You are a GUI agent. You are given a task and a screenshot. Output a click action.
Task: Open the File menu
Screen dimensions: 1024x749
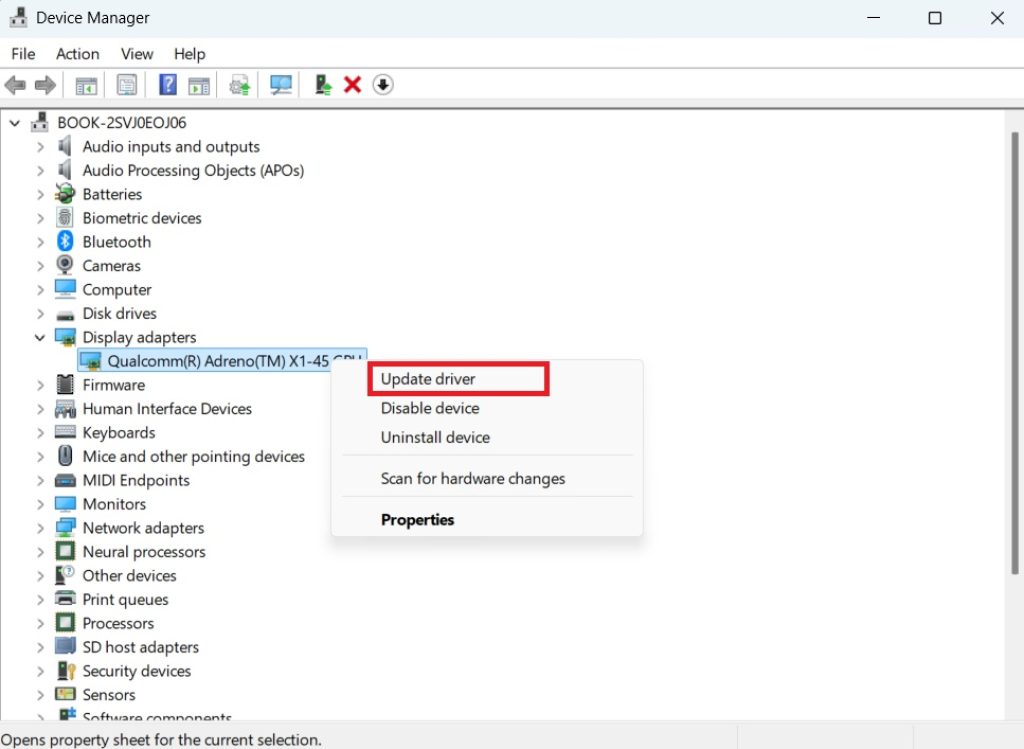click(x=24, y=54)
